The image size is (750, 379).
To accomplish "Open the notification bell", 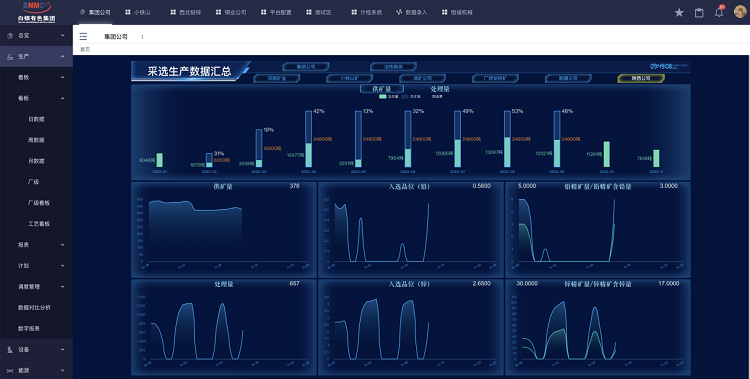I will coord(719,12).
